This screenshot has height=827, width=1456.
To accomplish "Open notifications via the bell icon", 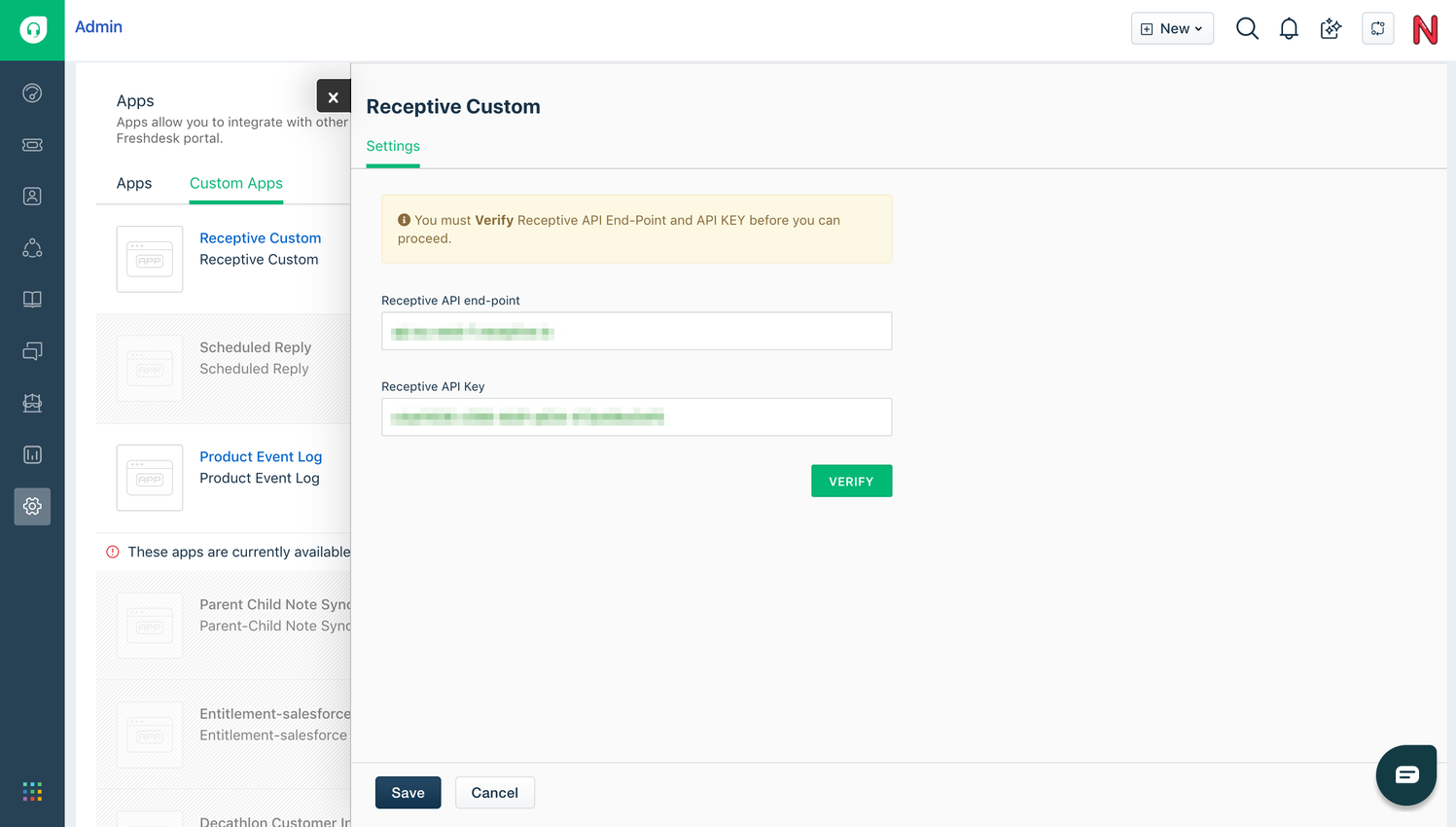I will [x=1289, y=28].
